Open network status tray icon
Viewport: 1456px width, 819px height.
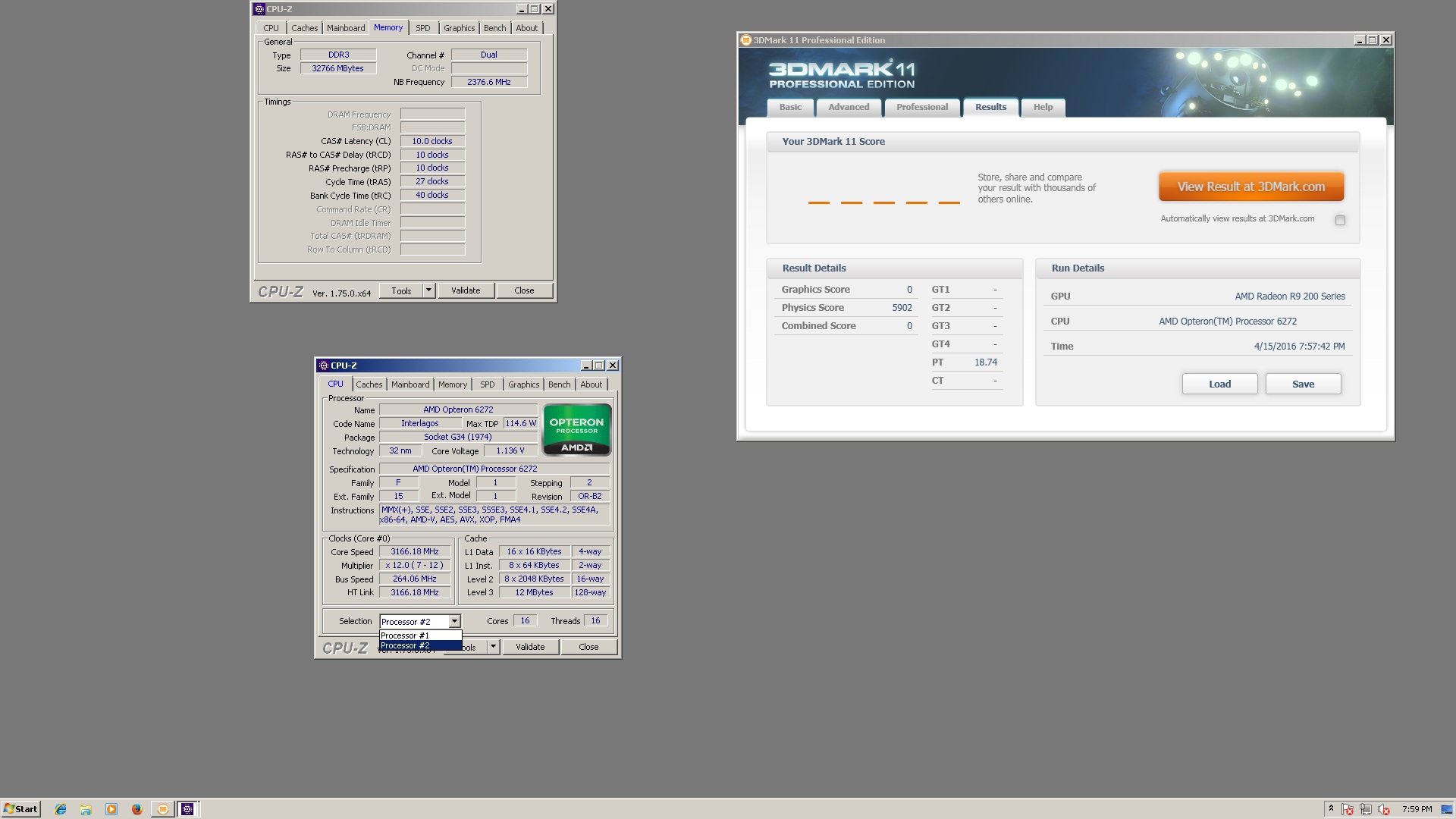(1366, 809)
